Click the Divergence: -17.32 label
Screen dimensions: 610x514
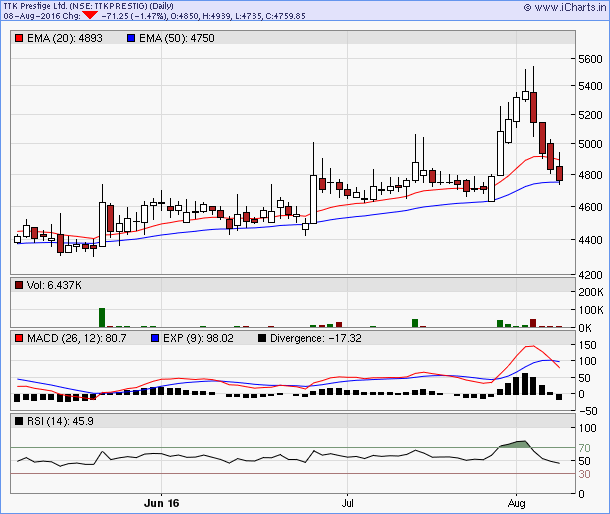tap(316, 338)
